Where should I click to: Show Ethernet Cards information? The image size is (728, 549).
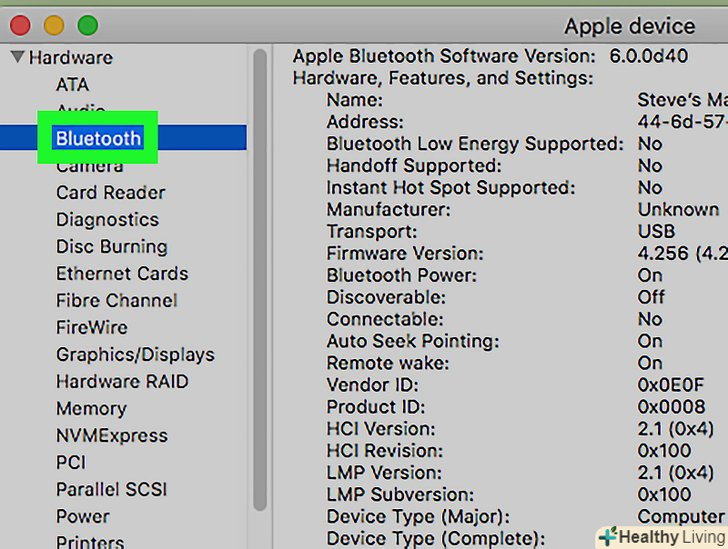[122, 273]
